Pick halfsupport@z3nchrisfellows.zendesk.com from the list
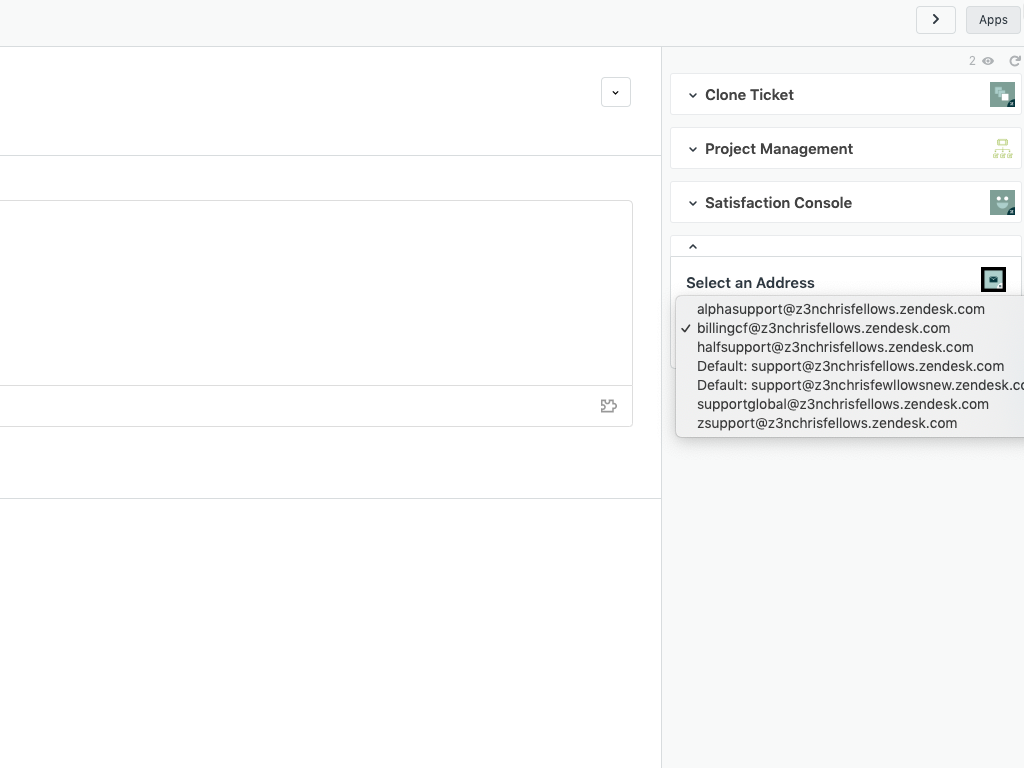The height and width of the screenshot is (768, 1024). 834,347
